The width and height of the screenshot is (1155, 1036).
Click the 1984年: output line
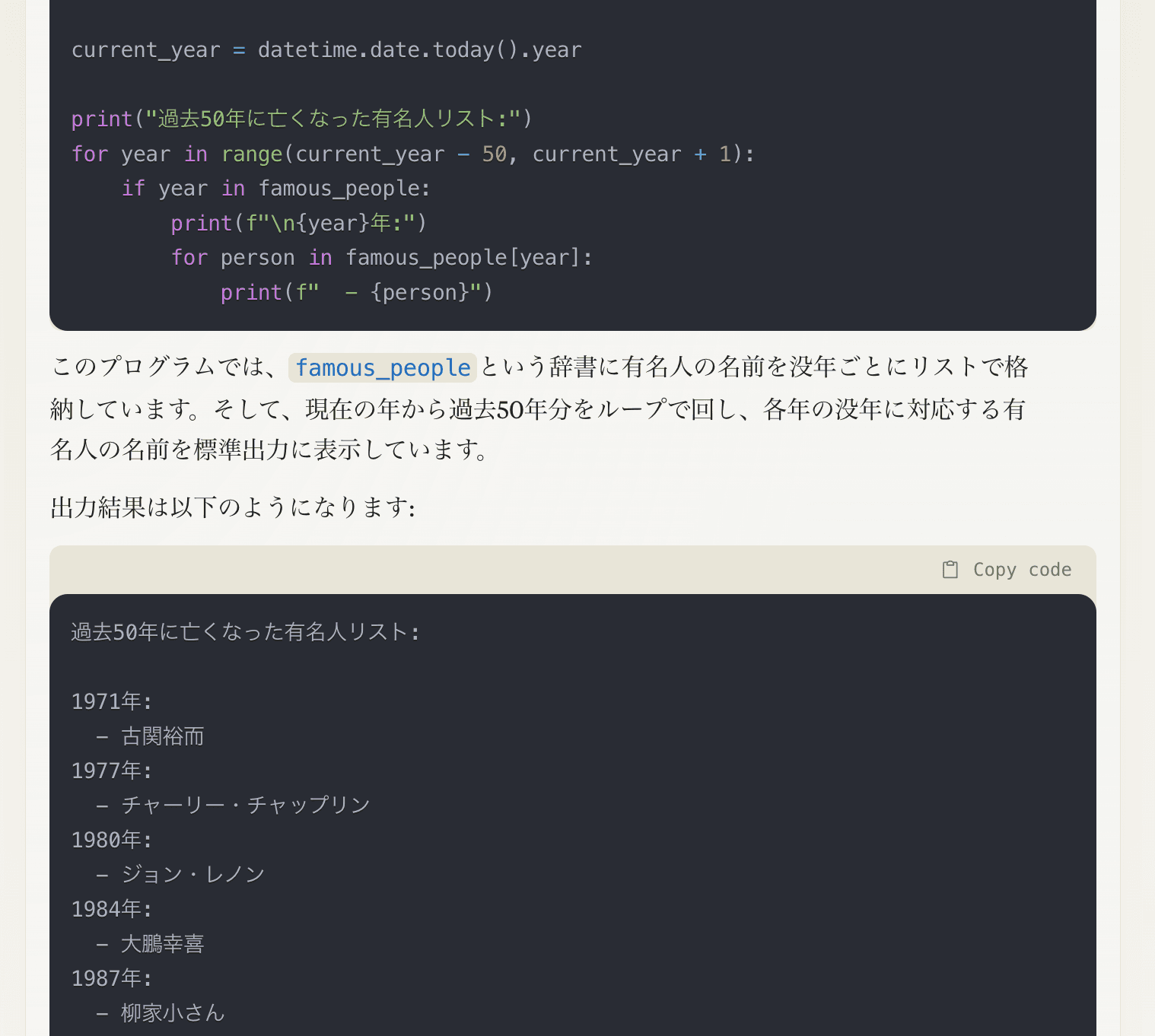point(112,910)
